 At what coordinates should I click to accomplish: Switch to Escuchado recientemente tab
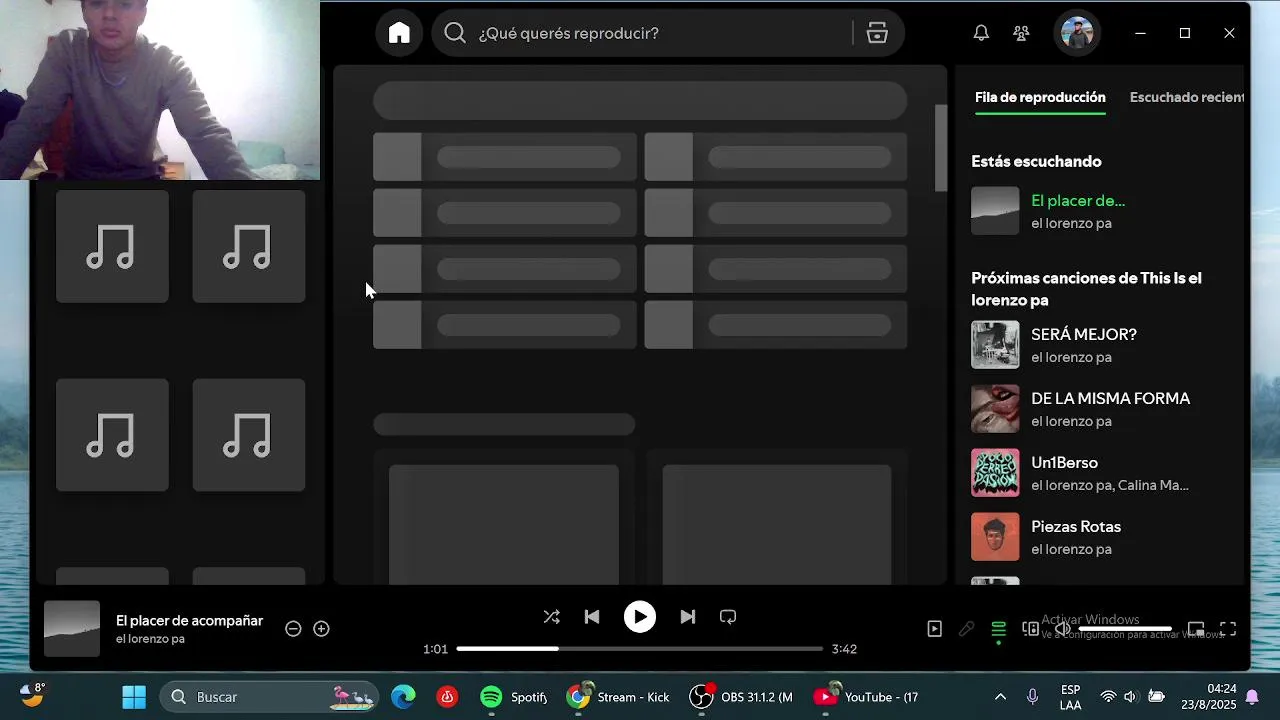[1187, 97]
